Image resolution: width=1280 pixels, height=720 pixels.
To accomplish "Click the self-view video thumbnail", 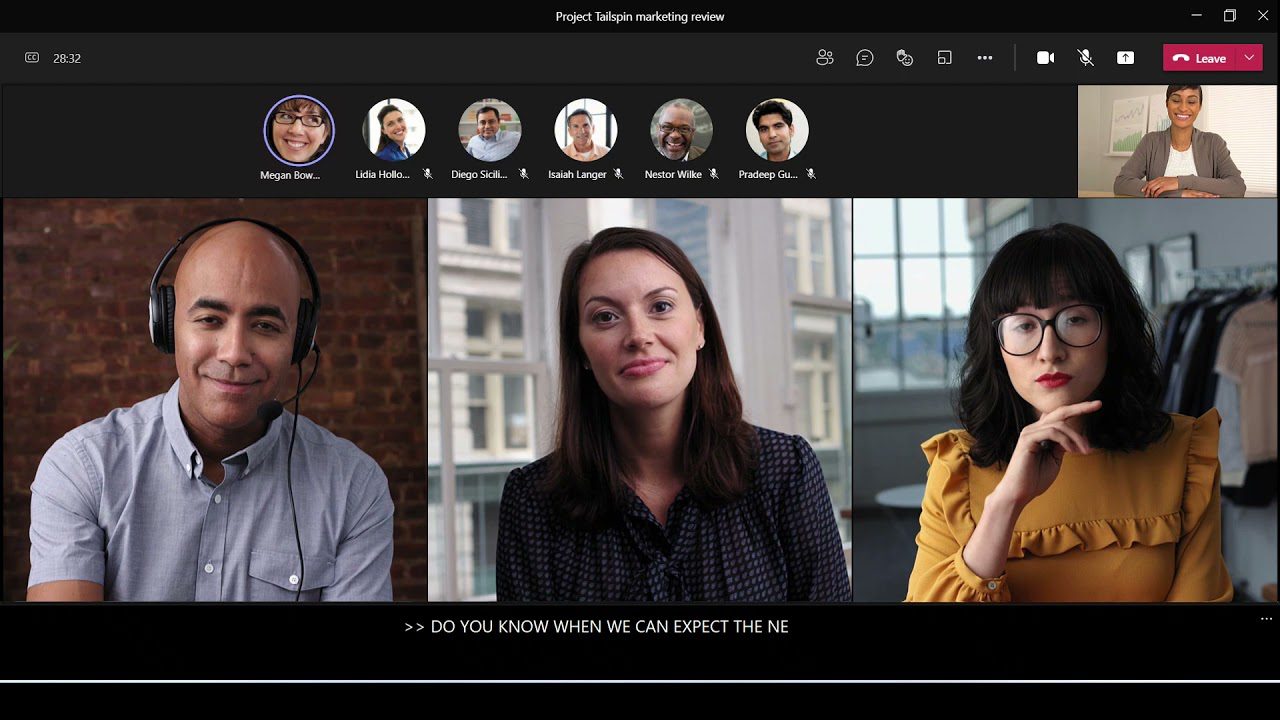I will point(1177,141).
